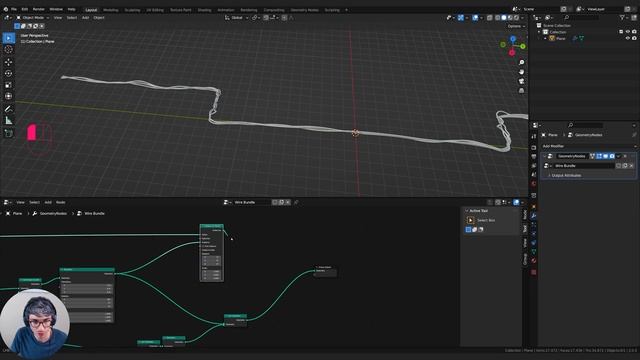
Task: Switch to the Shading workspace tab
Action: click(x=204, y=10)
